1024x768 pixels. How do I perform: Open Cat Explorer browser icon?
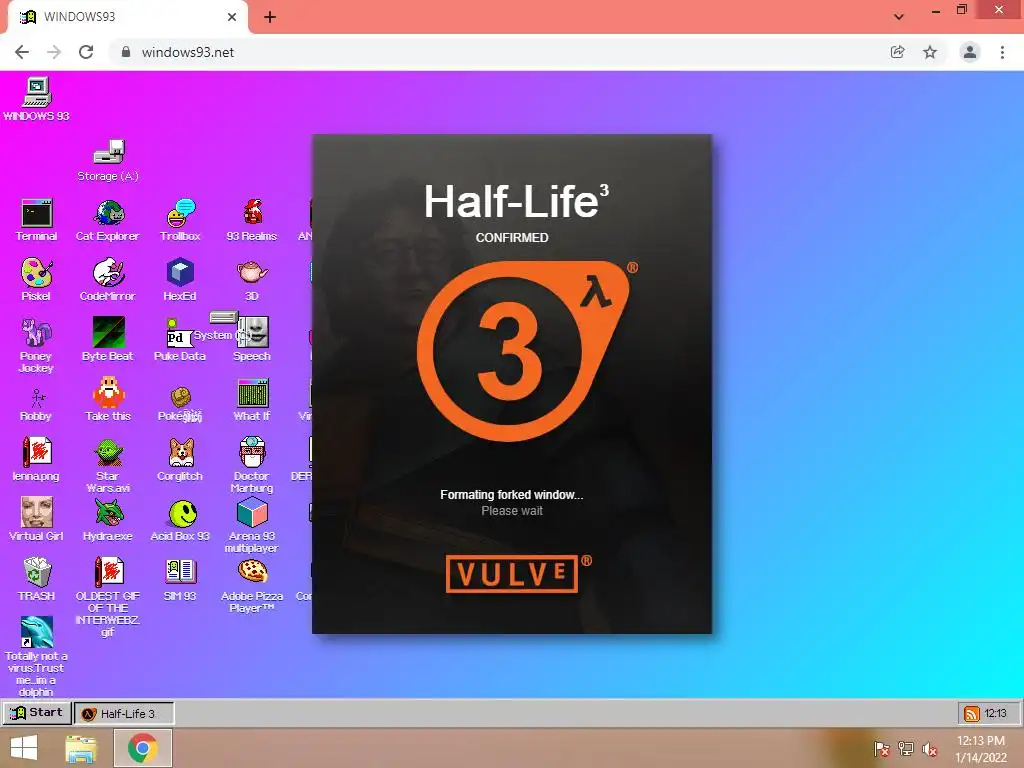coord(108,220)
